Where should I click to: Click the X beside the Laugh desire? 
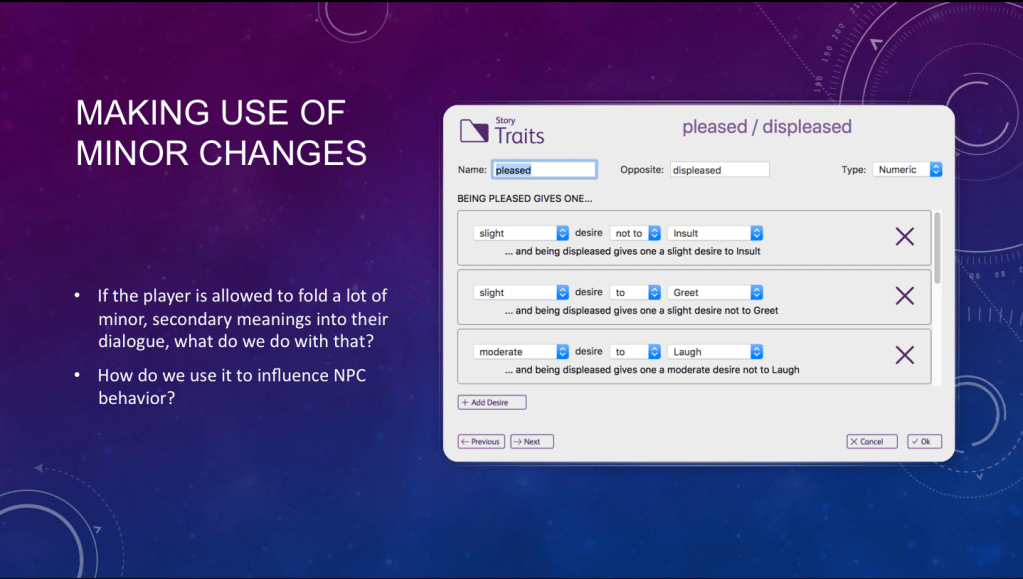pos(904,354)
